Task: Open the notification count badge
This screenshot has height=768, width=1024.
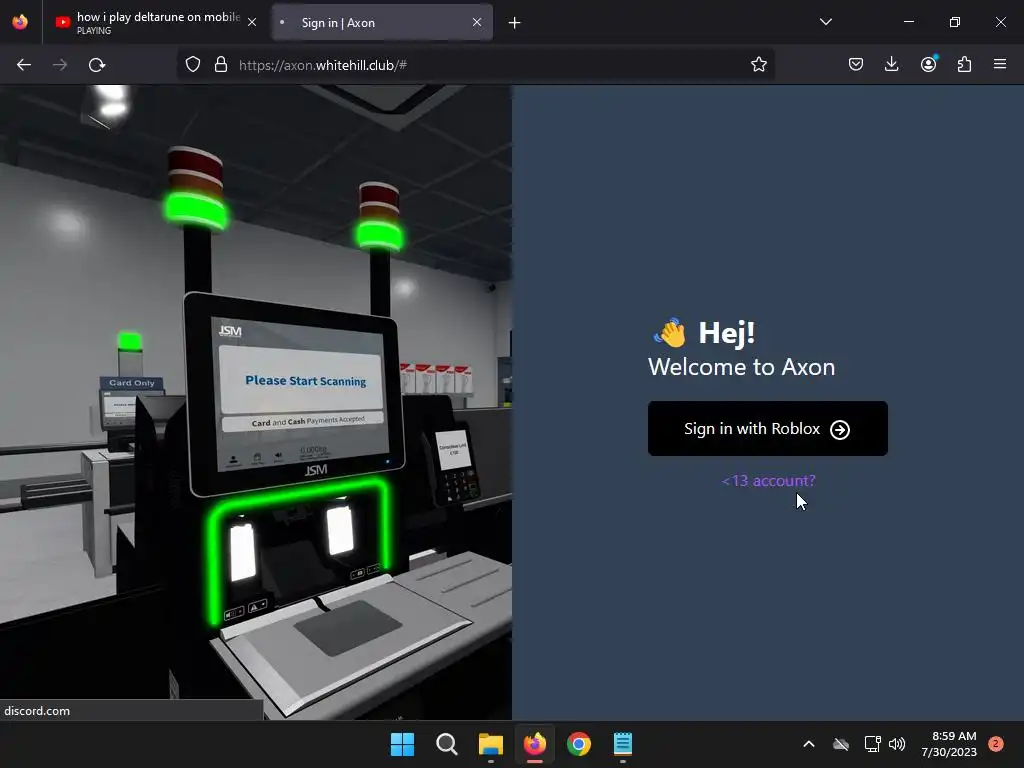Action: pyautogui.click(x=996, y=744)
